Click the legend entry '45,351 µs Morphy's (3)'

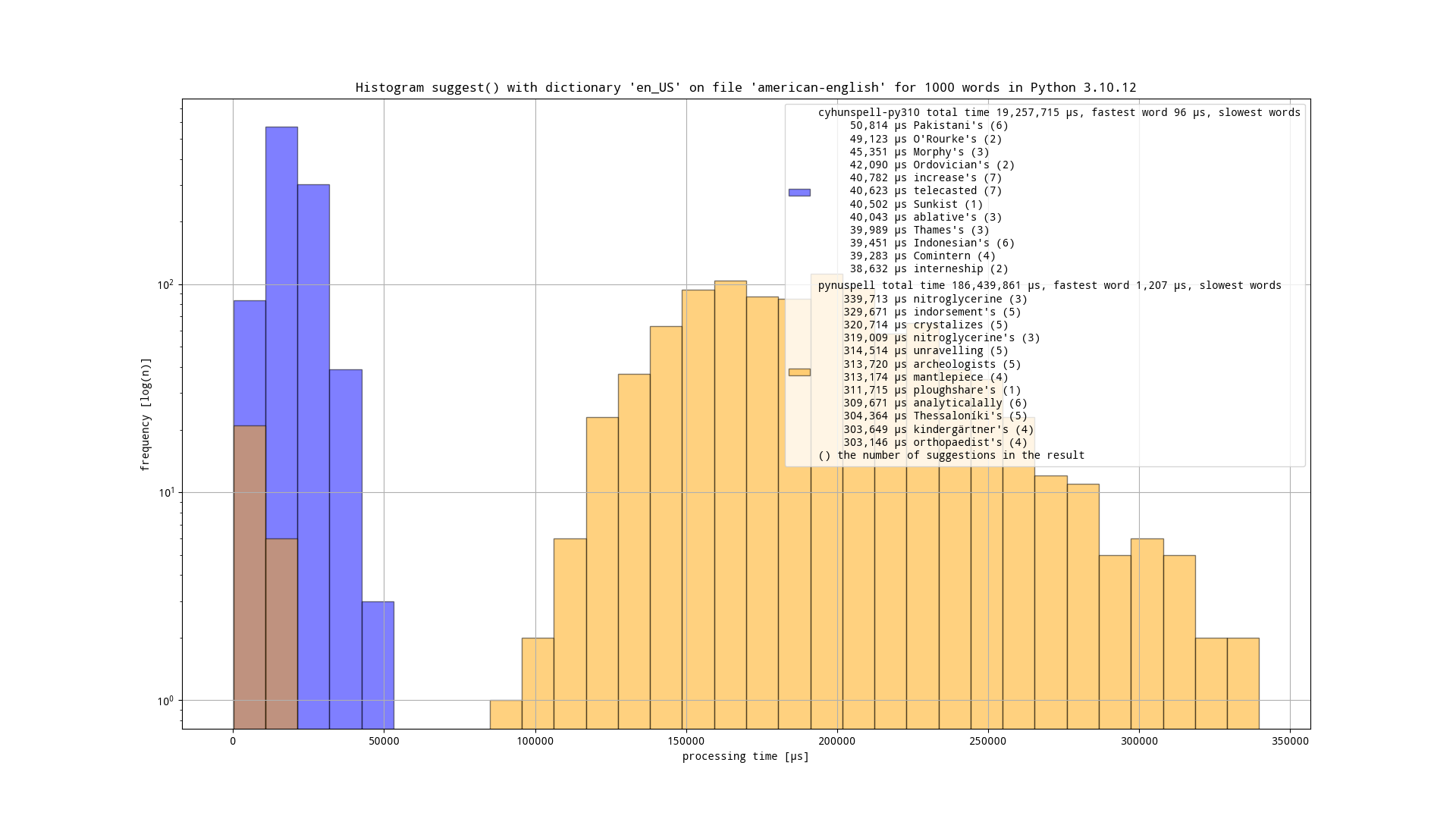point(919,152)
